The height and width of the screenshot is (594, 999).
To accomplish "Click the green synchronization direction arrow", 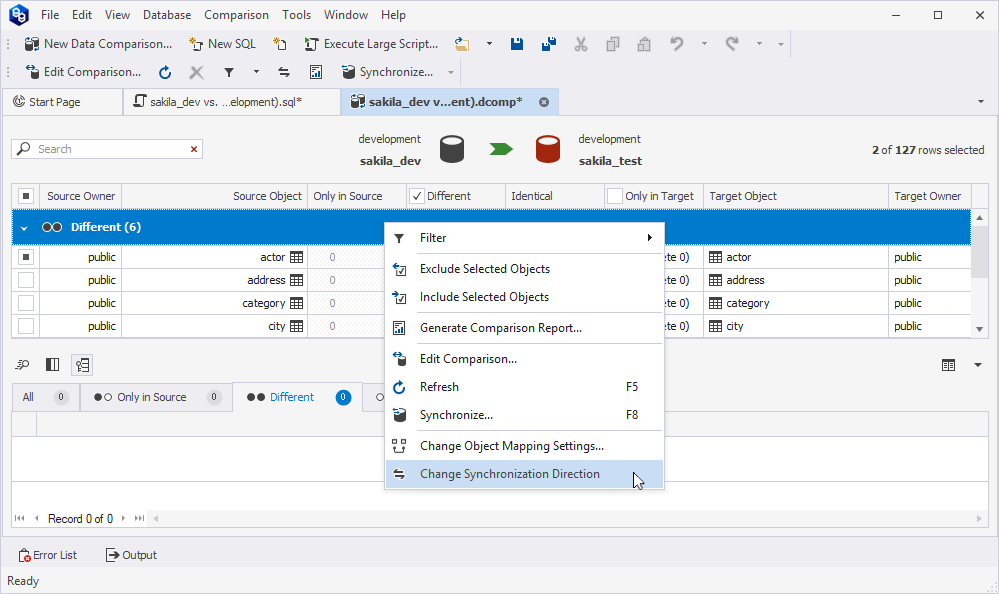I will [x=501, y=149].
